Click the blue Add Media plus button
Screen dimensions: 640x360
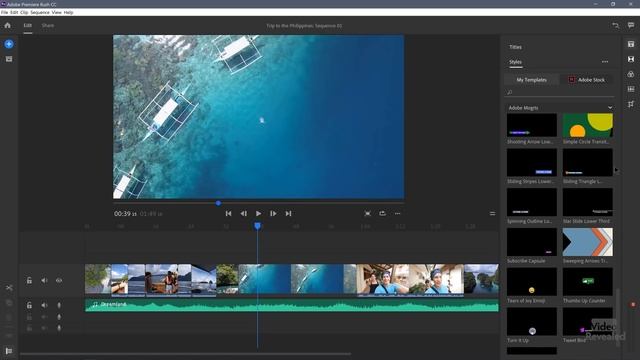(x=9, y=44)
